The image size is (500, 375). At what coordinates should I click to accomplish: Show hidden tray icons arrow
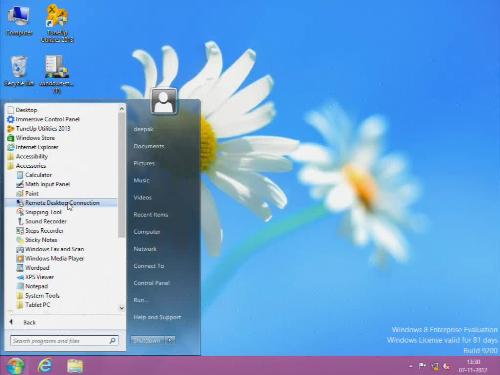pyautogui.click(x=411, y=366)
